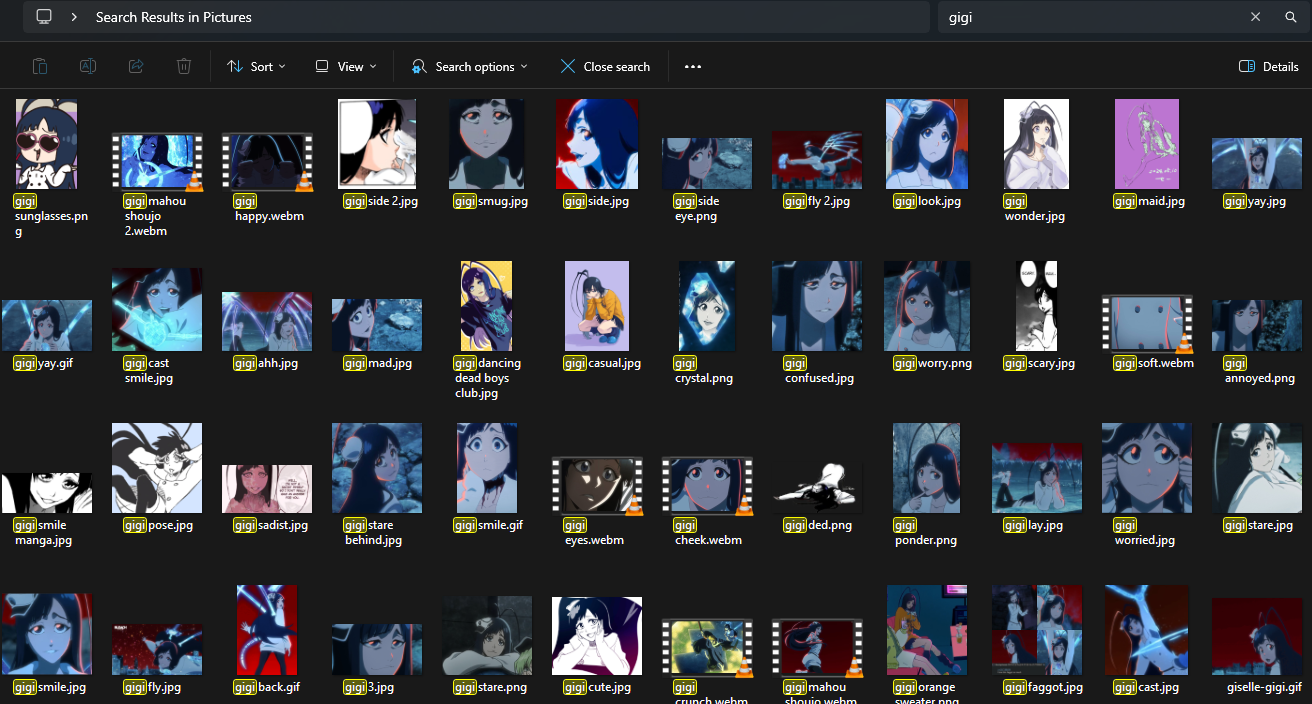Select gigi smug.jpg thumbnail
This screenshot has width=1312, height=704.
point(487,144)
